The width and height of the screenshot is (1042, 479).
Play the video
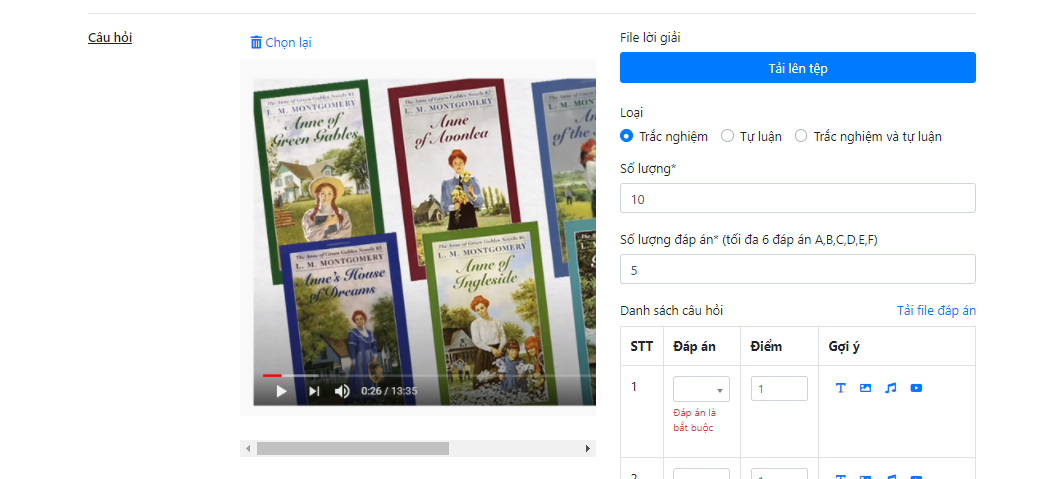pos(281,391)
